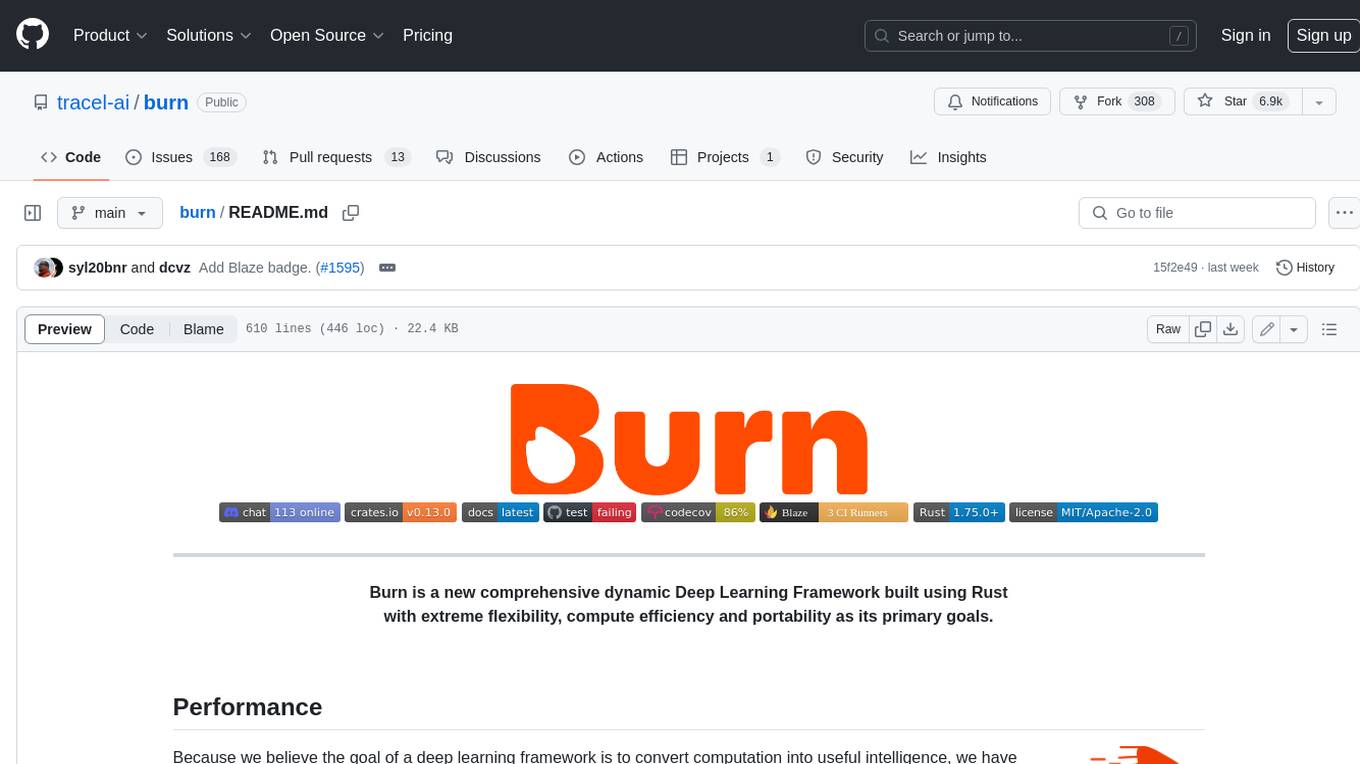
Task: Focus the Go to file field
Action: (x=1197, y=213)
